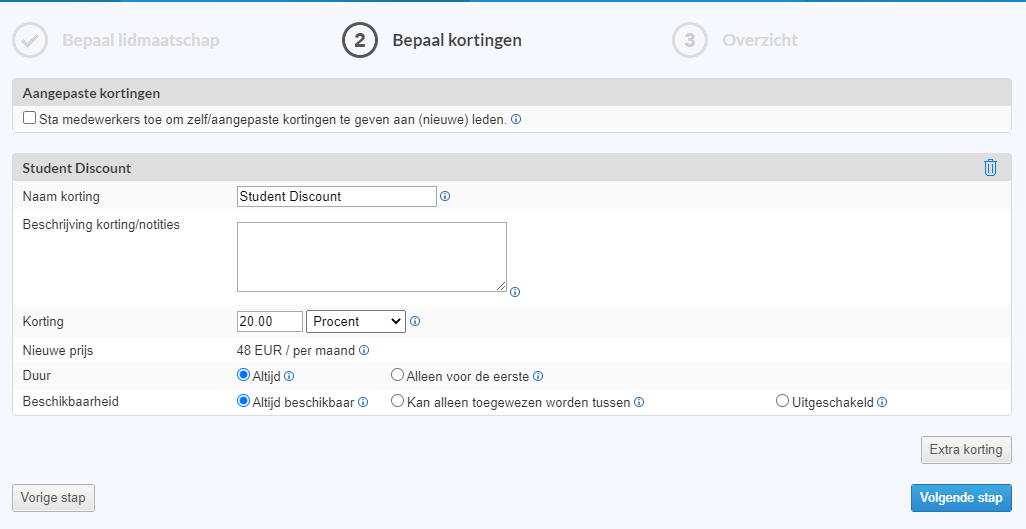Go to Bepaal kortingen step
1026x529 pixels.
(x=457, y=40)
